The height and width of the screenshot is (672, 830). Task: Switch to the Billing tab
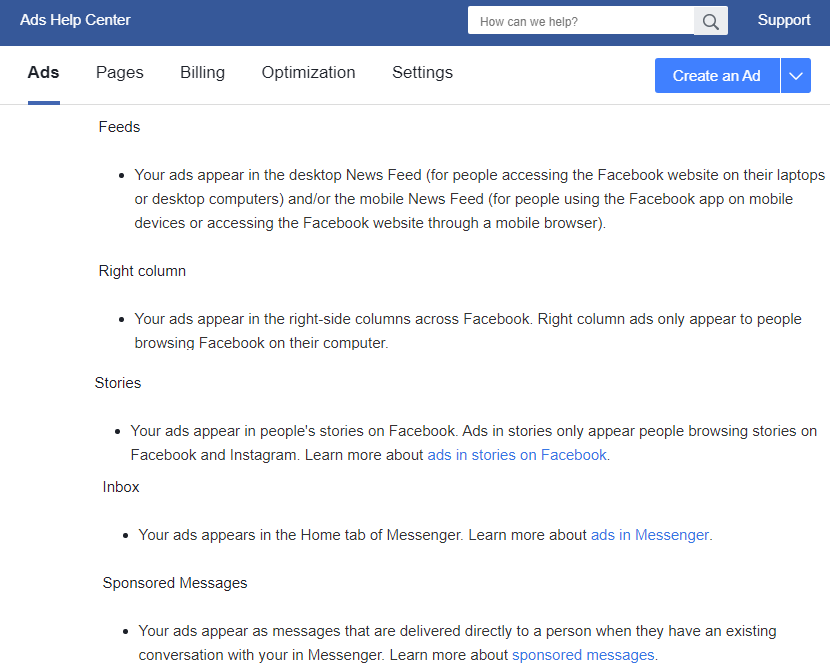coord(202,72)
